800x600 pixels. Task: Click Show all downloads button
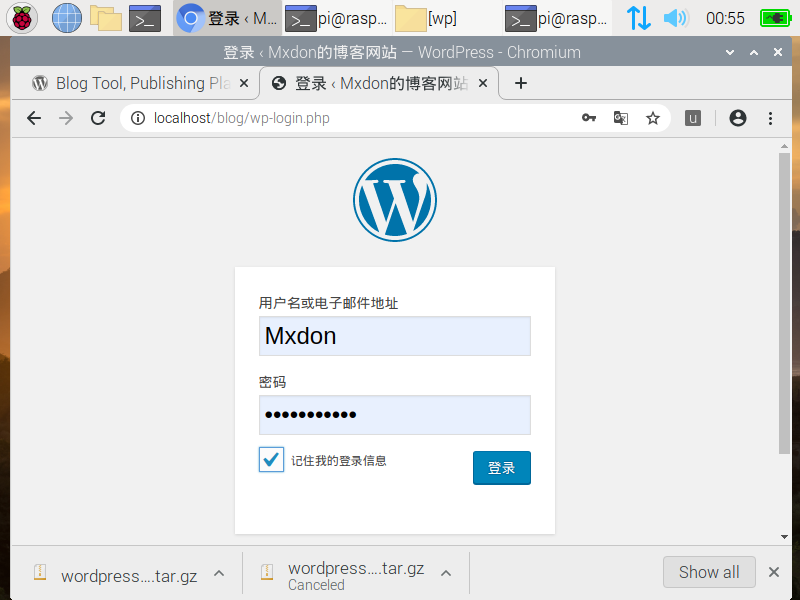(x=709, y=572)
